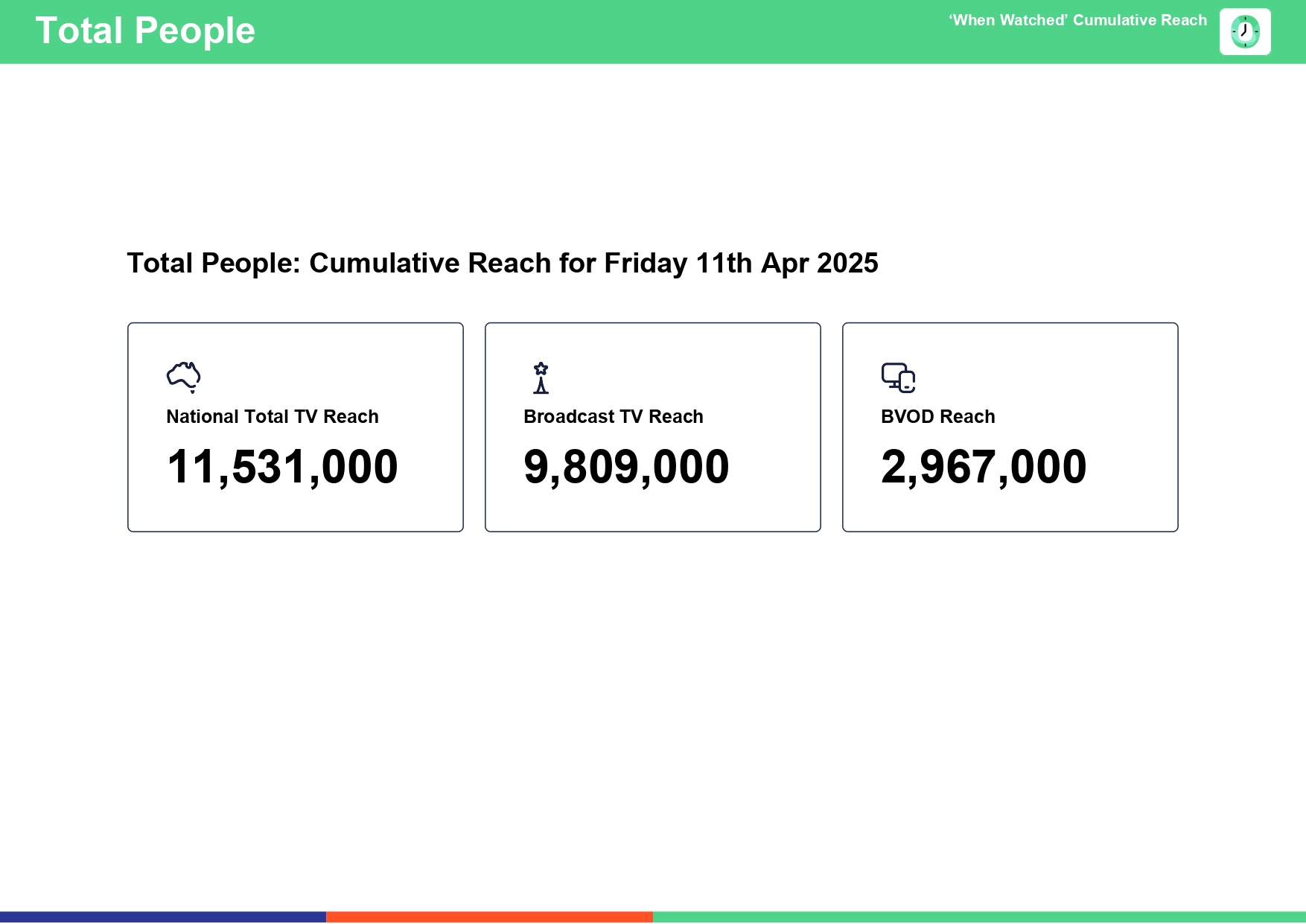This screenshot has height=924, width=1306.
Task: Click the 'When Watched' Cumulative Reach label
Action: pyautogui.click(x=1077, y=21)
